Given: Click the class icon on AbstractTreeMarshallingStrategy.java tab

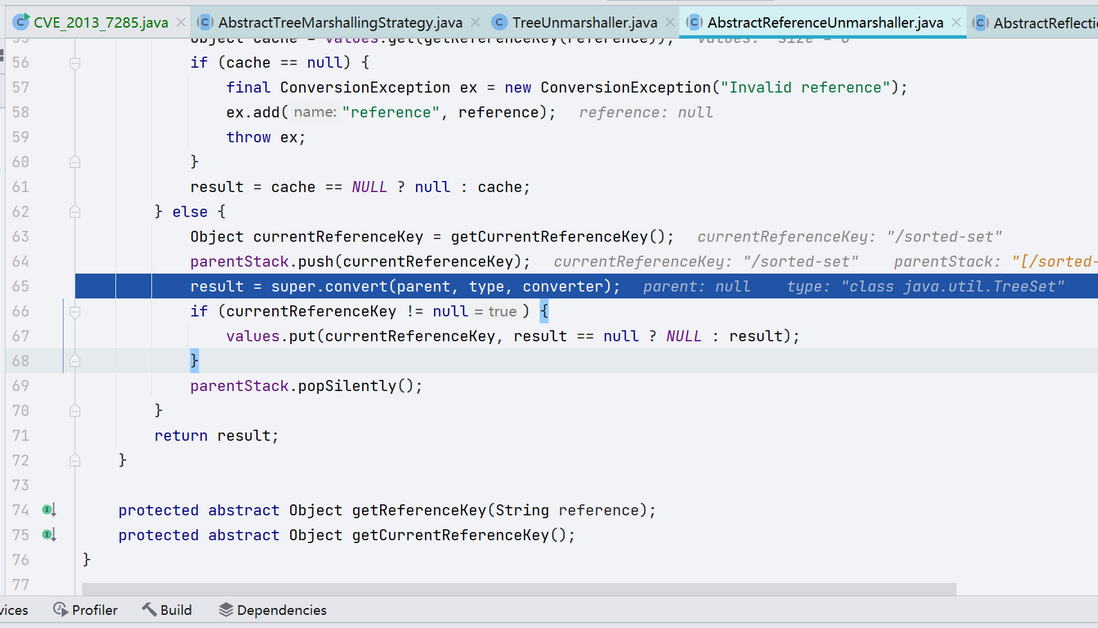Looking at the screenshot, I should (x=204, y=22).
